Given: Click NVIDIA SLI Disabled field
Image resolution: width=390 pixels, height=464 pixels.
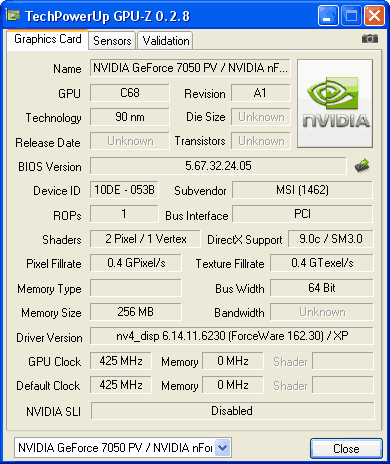Looking at the screenshot, I should point(233,411).
